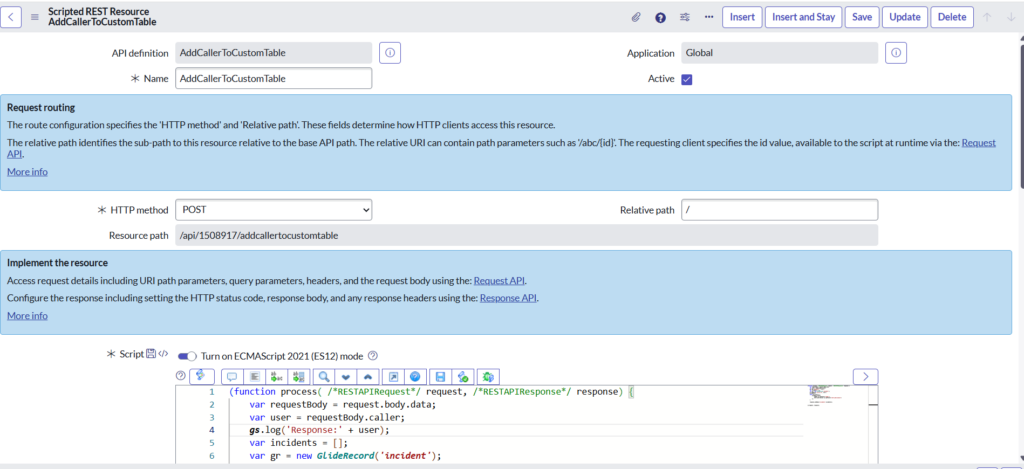
Task: Click the toggle comment icon in script toolbar
Action: click(x=232, y=376)
